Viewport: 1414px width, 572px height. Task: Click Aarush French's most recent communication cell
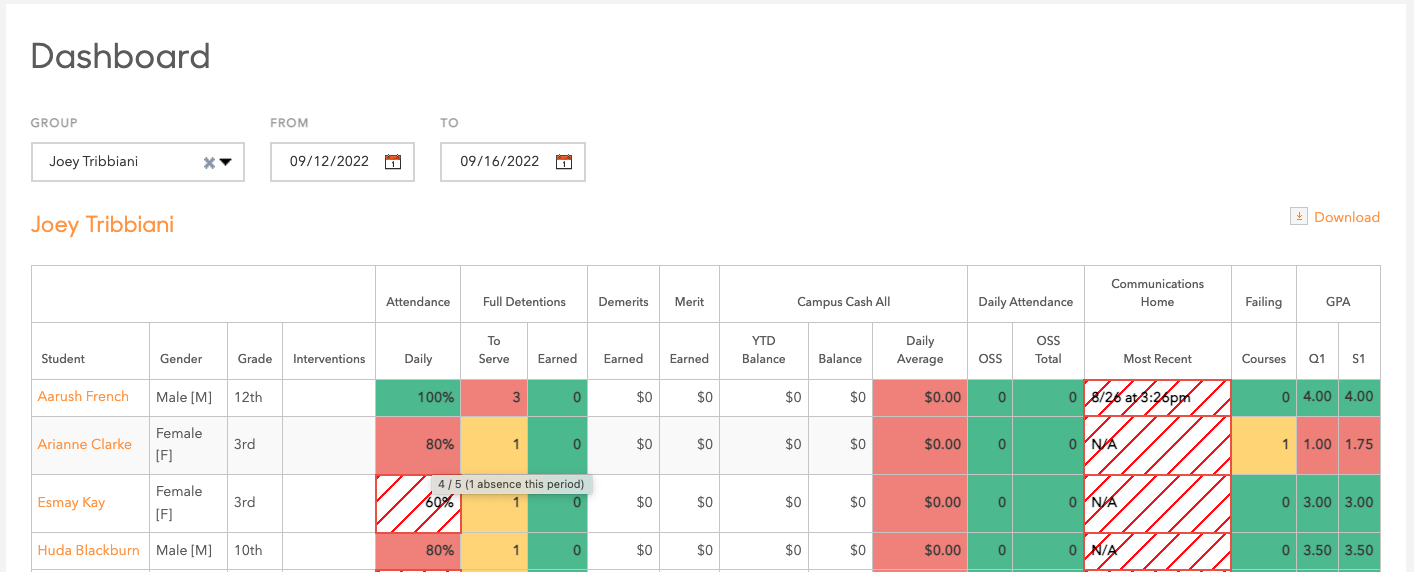[x=1157, y=397]
